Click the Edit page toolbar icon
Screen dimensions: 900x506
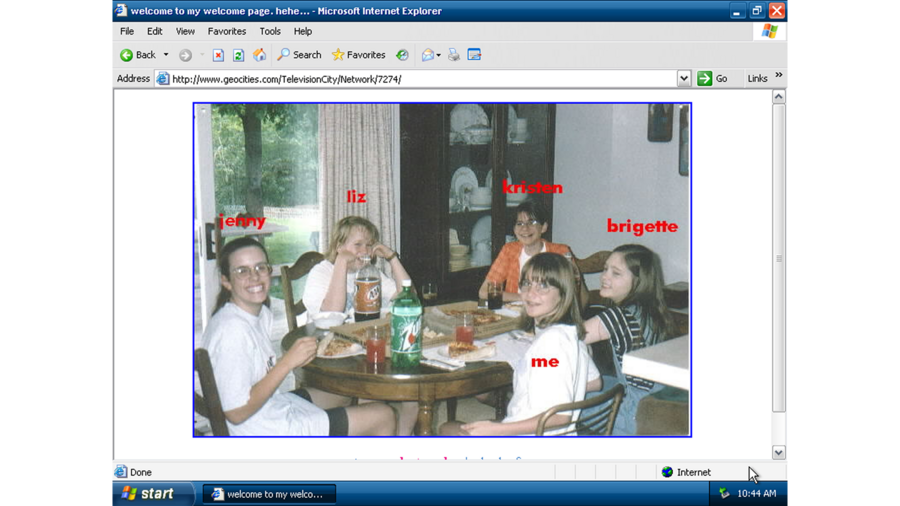(x=475, y=55)
